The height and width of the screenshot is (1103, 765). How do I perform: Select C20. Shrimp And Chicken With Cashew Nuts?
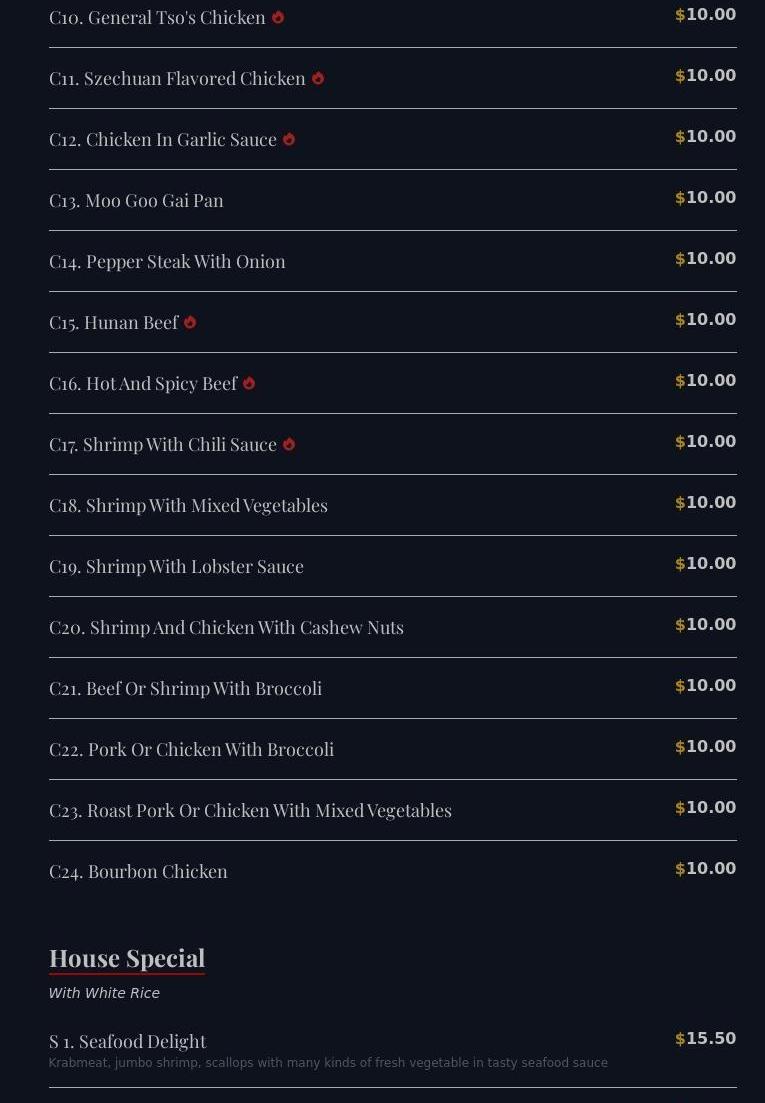point(226,627)
